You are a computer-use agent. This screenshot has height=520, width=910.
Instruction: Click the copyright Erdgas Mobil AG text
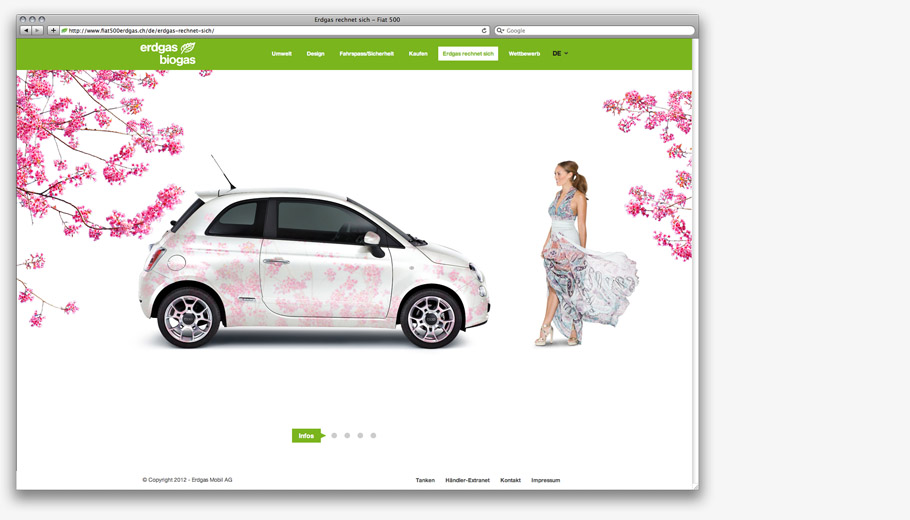[187, 480]
